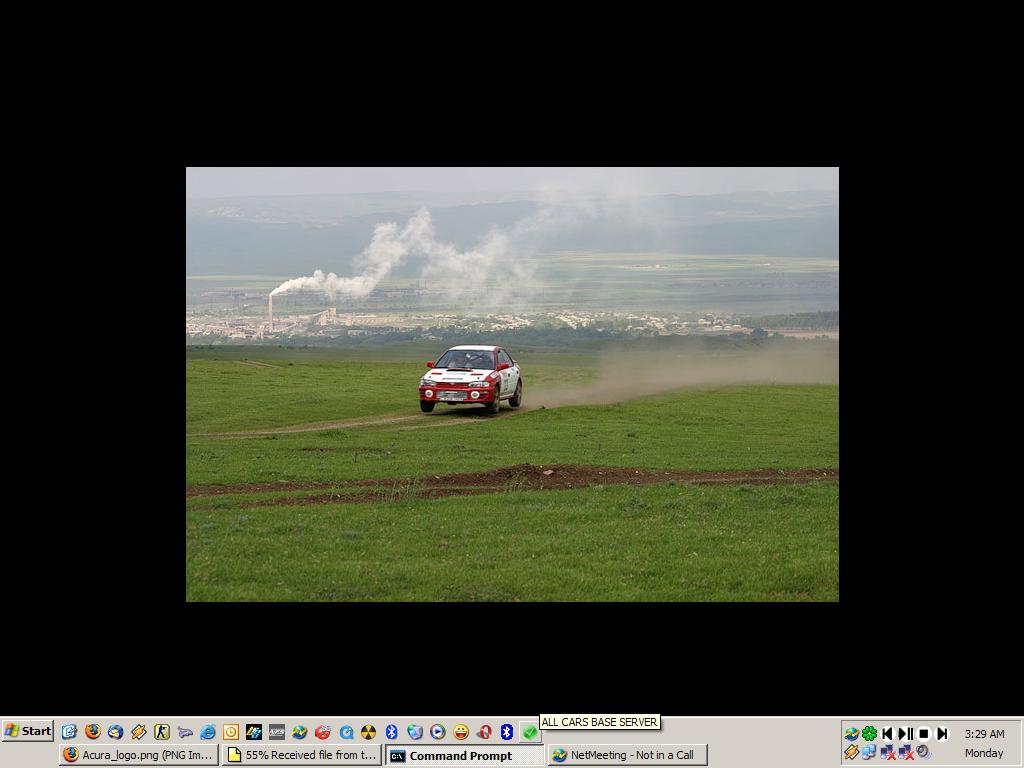Image resolution: width=1024 pixels, height=768 pixels.
Task: Click the 3:29 AM system clock
Action: point(984,734)
